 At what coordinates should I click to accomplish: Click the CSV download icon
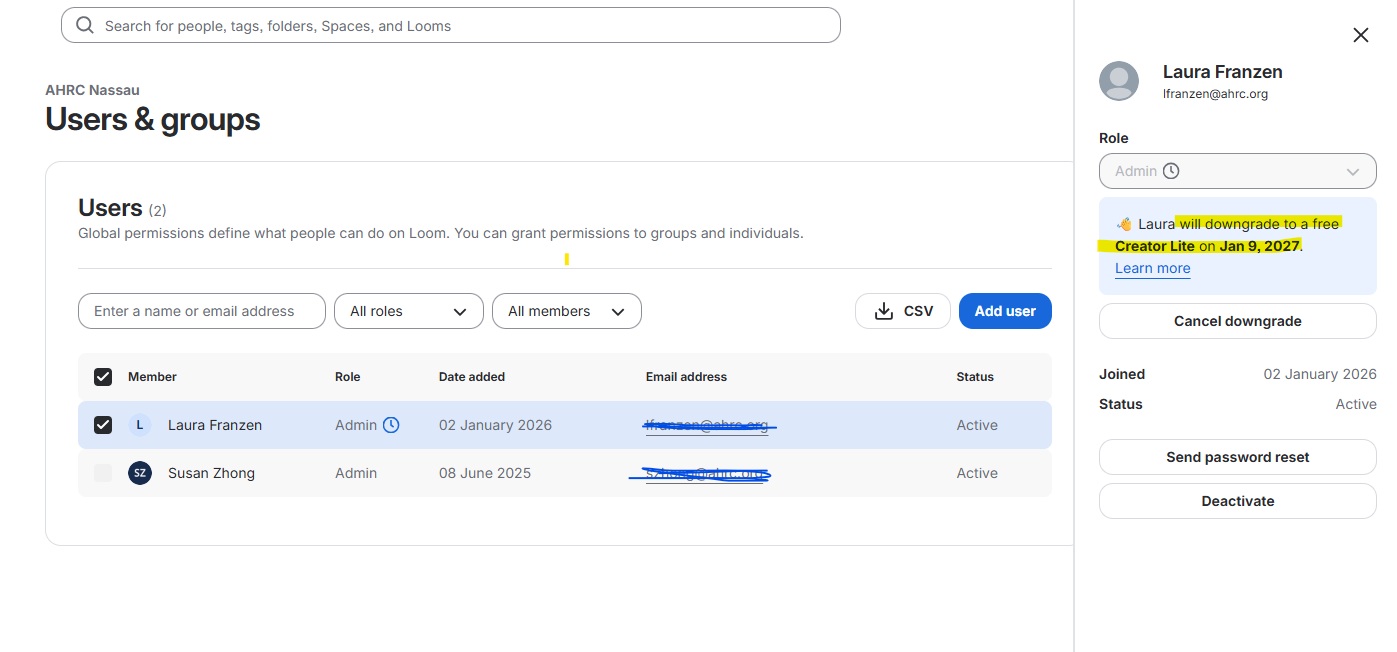(x=883, y=311)
